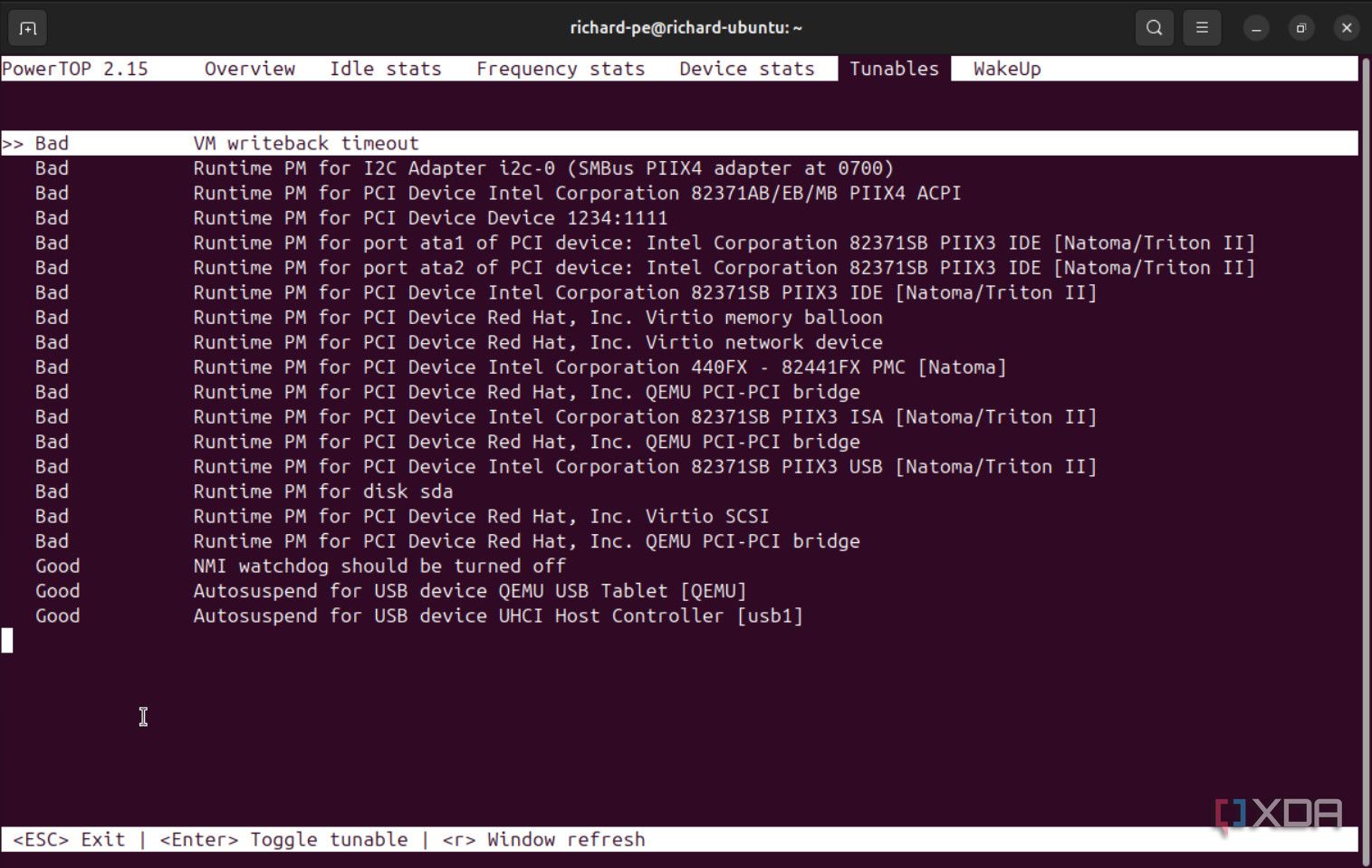The height and width of the screenshot is (868, 1372).
Task: Select the VM writeback timeout row
Action: 679,143
